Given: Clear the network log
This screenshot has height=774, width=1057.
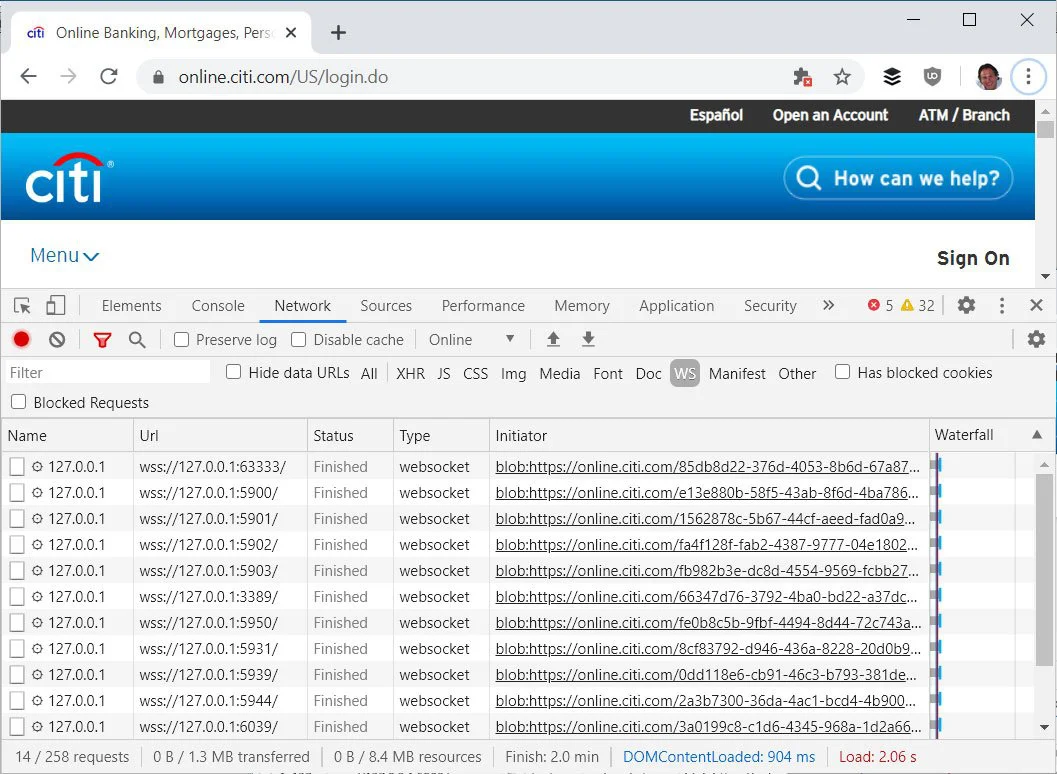Looking at the screenshot, I should tap(57, 339).
